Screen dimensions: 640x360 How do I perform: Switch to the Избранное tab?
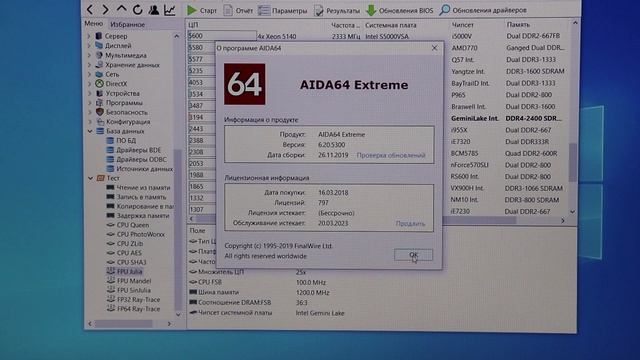[127, 24]
